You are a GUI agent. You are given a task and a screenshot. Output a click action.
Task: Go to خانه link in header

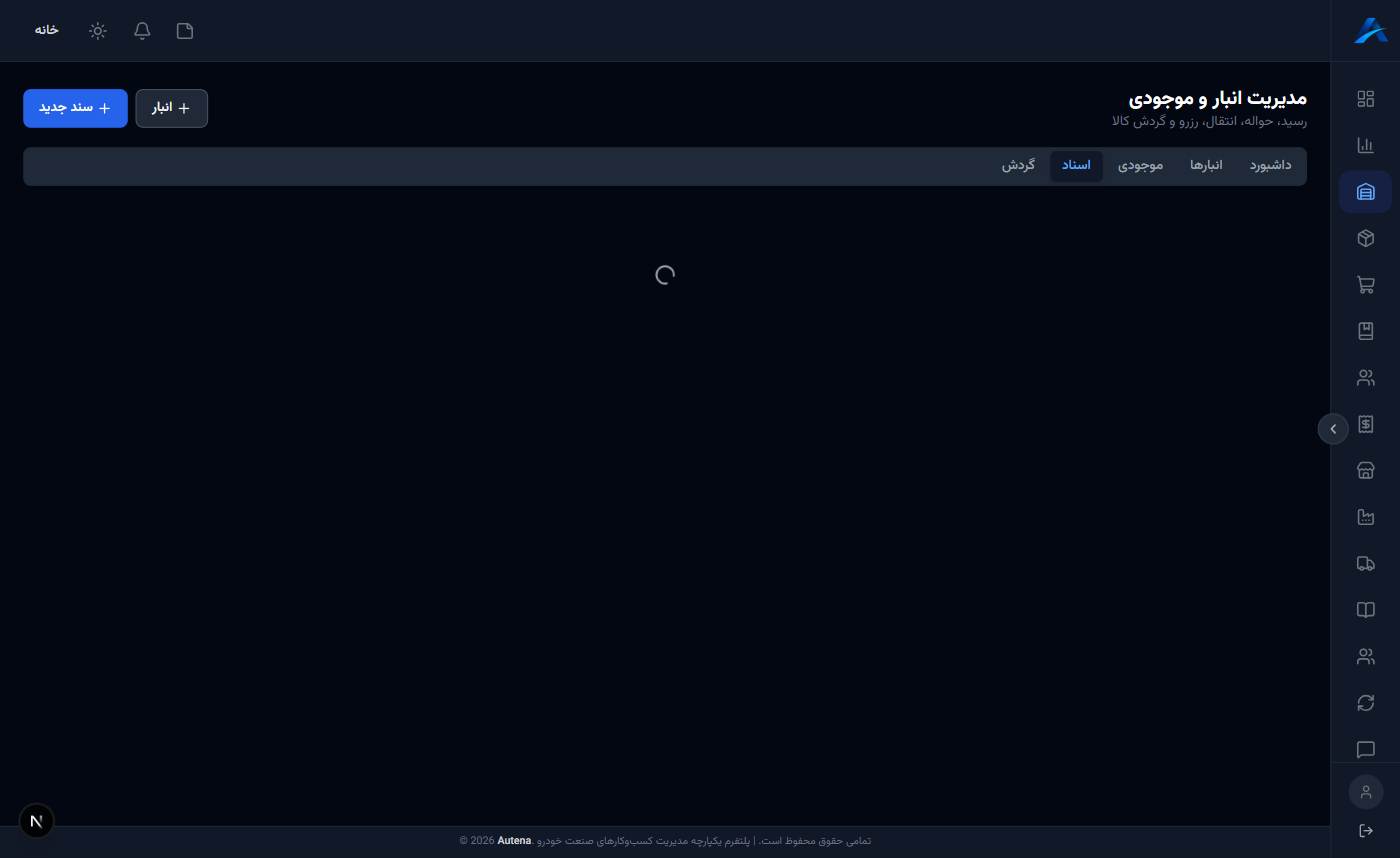[46, 30]
